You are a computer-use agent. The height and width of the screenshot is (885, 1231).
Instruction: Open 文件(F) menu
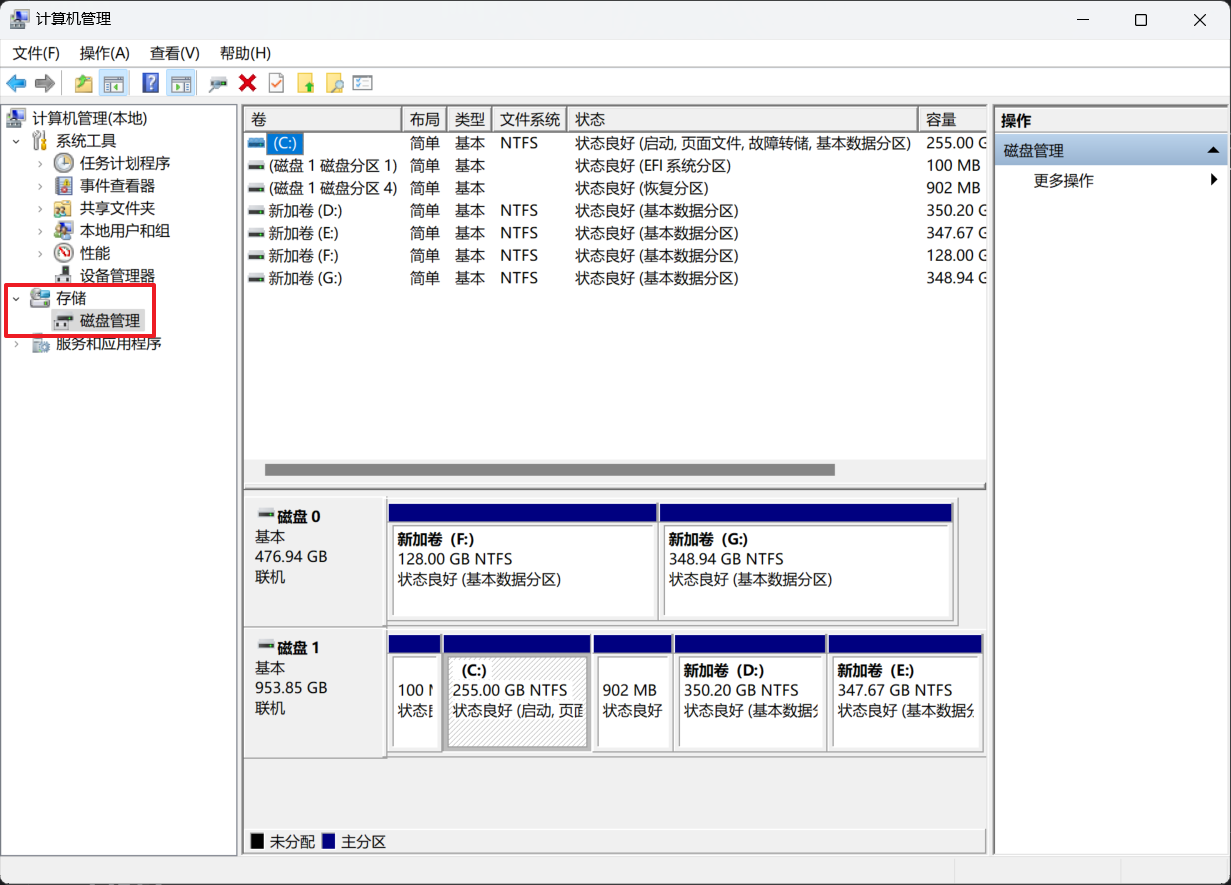(x=36, y=53)
